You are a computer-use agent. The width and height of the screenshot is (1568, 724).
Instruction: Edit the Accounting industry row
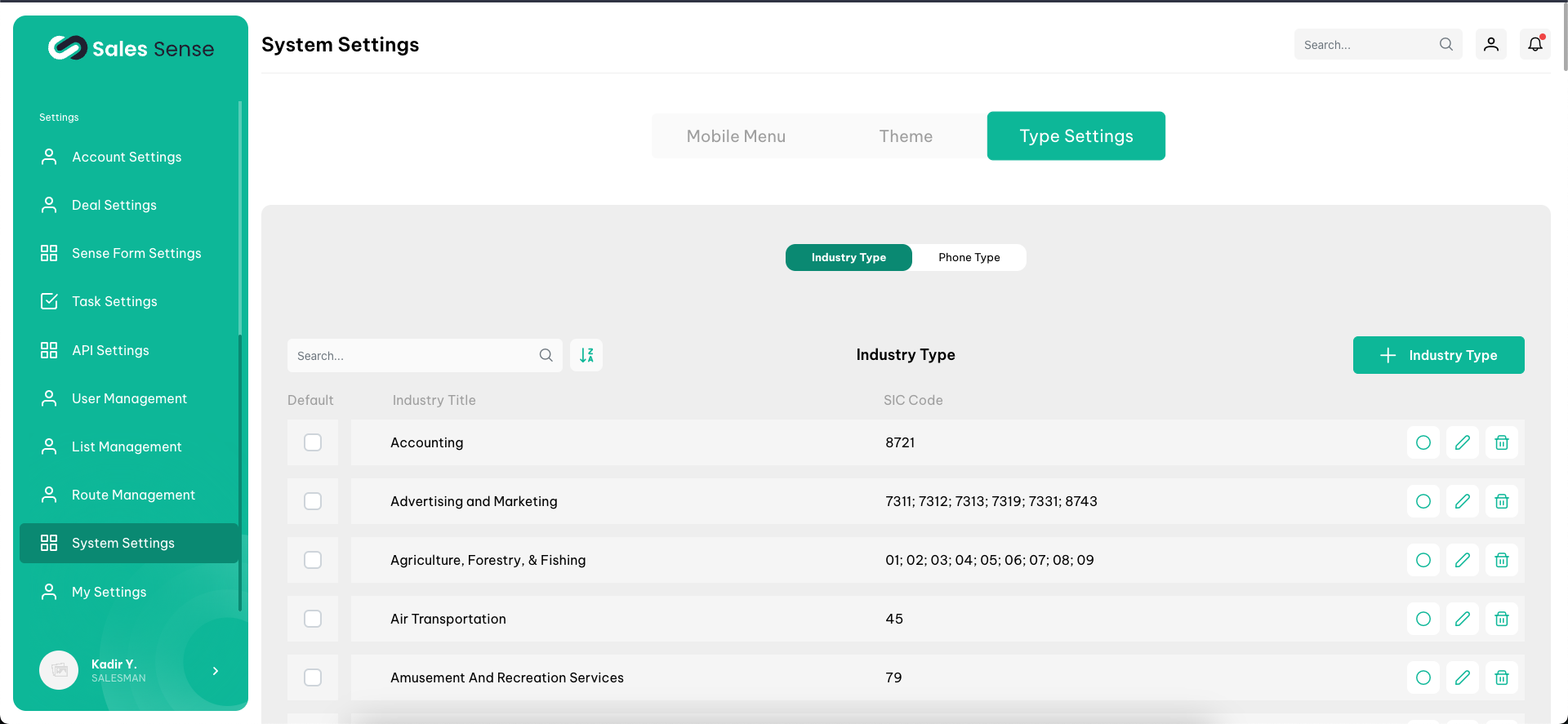pos(1462,442)
